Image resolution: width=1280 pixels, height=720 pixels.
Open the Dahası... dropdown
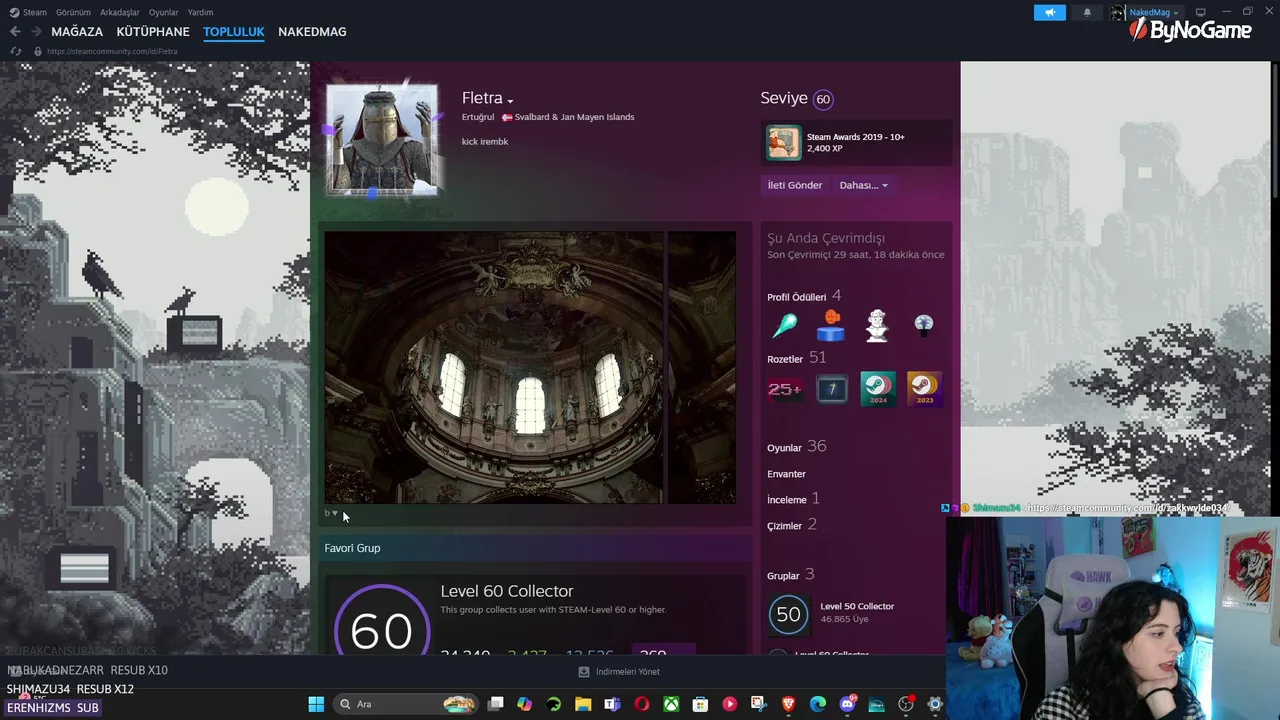(863, 185)
